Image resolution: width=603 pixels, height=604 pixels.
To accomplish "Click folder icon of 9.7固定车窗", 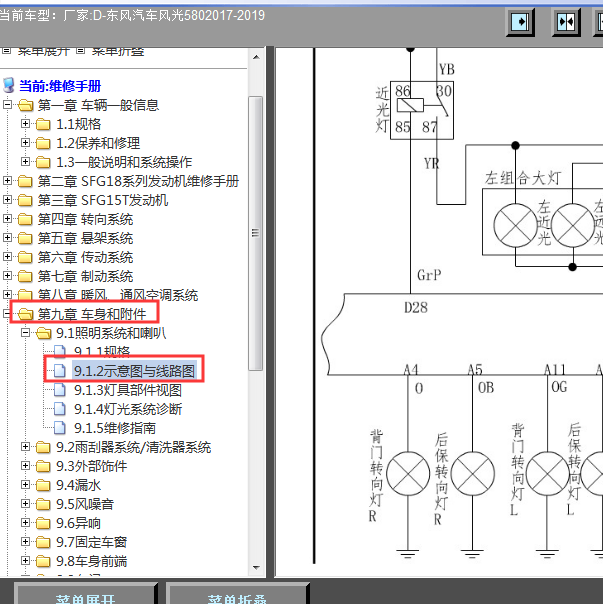I will (43, 542).
